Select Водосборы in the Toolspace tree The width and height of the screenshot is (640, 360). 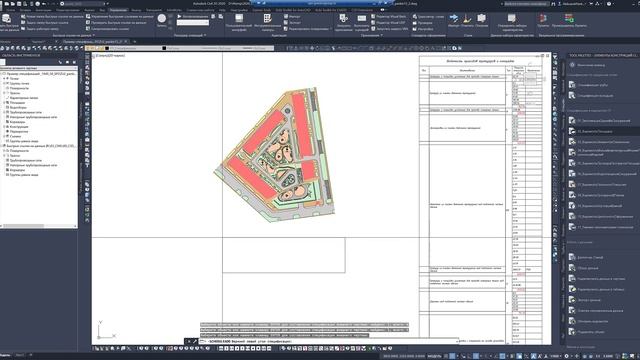[18, 107]
